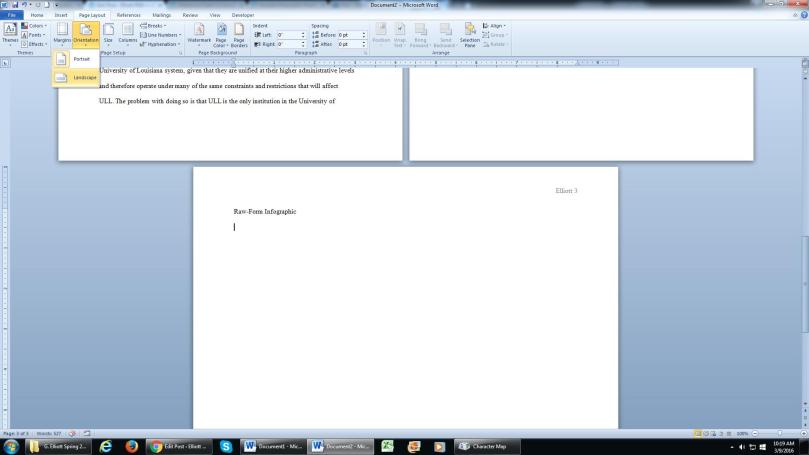Expand the Hyphenation dropdown

click(163, 44)
